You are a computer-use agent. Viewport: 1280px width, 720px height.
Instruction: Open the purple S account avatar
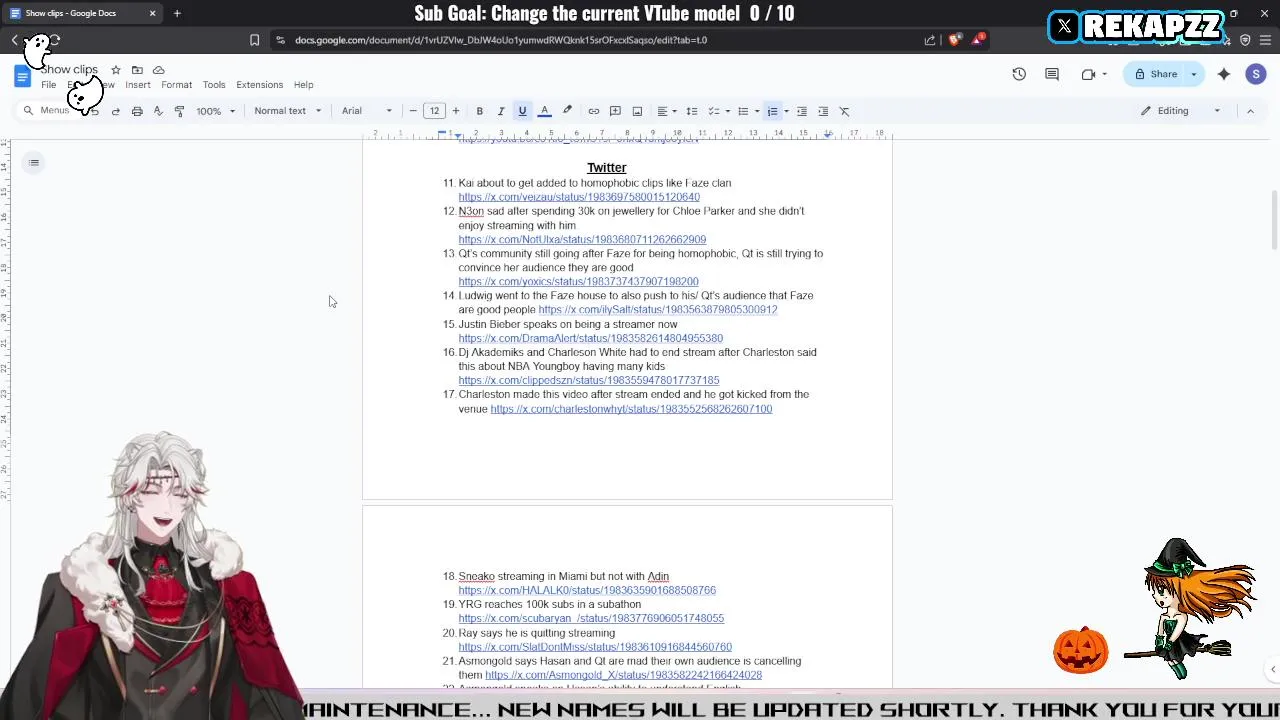click(1256, 74)
